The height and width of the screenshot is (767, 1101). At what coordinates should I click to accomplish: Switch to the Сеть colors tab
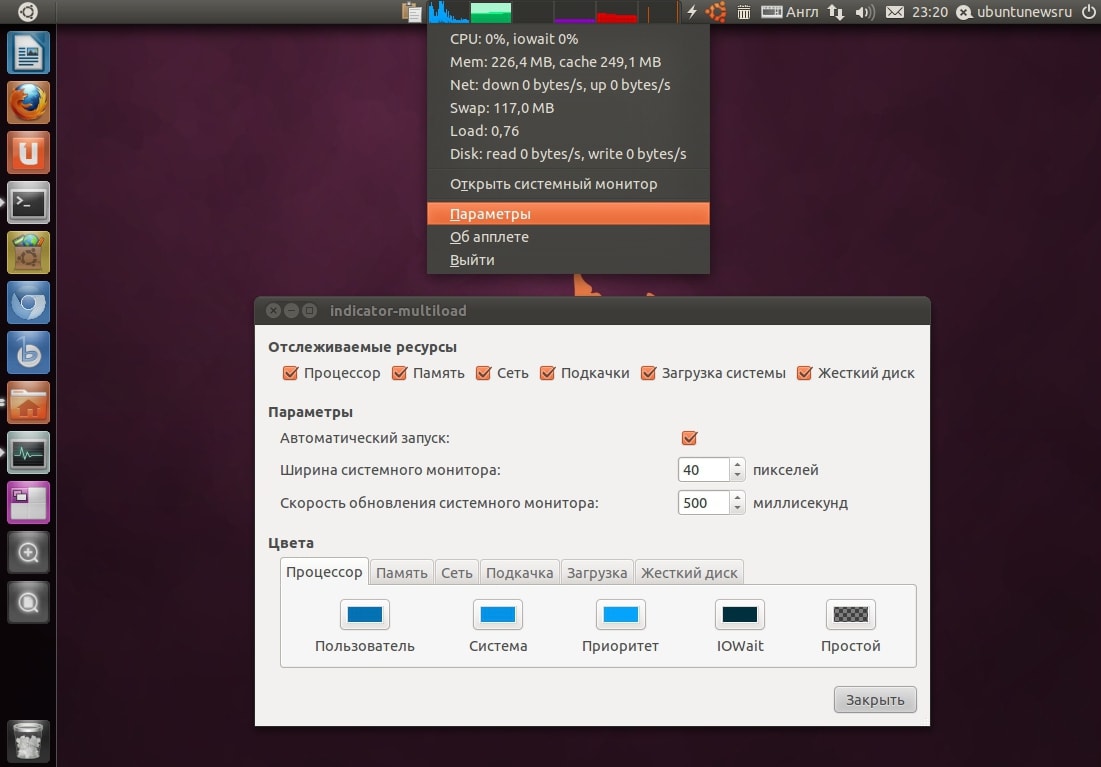tap(456, 572)
